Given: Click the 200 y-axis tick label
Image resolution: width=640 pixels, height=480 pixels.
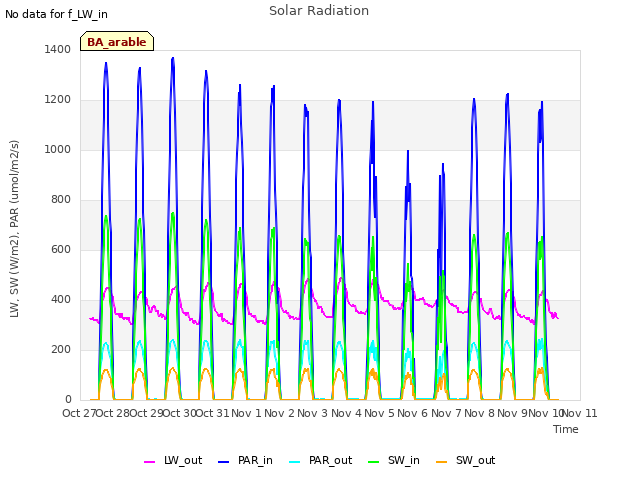Looking at the screenshot, I should [x=61, y=350].
